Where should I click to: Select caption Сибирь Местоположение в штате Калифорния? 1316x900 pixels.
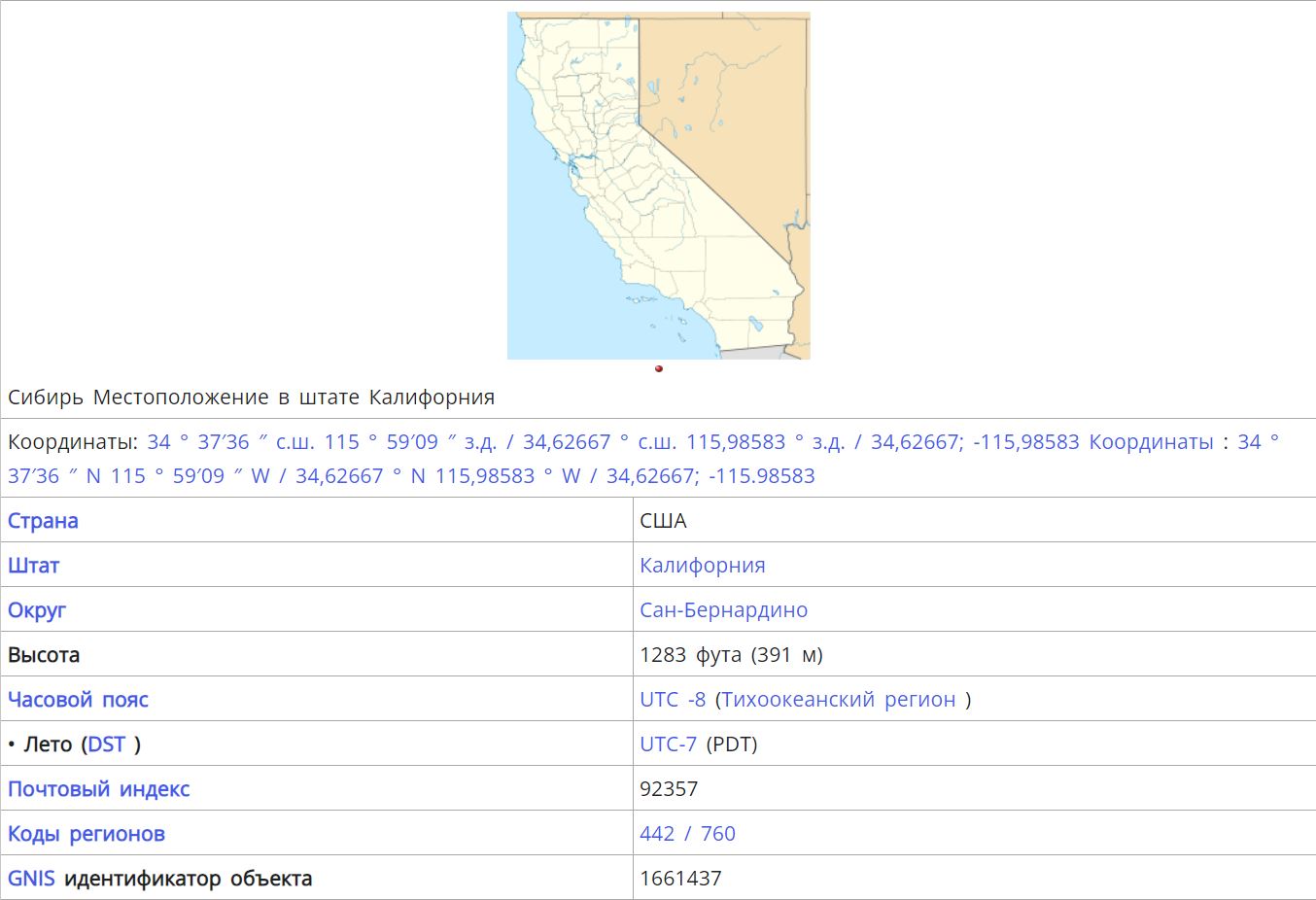coord(251,397)
